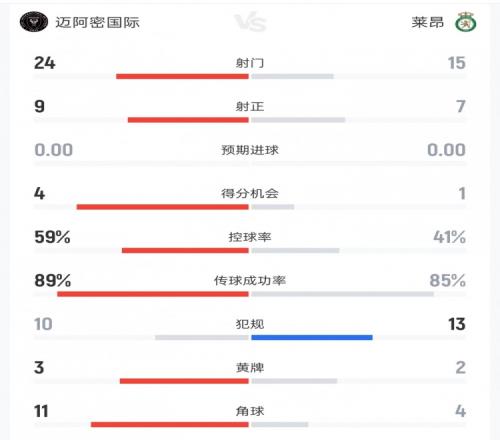Select the 射正 shots on target label
The height and width of the screenshot is (440, 500).
(x=250, y=106)
